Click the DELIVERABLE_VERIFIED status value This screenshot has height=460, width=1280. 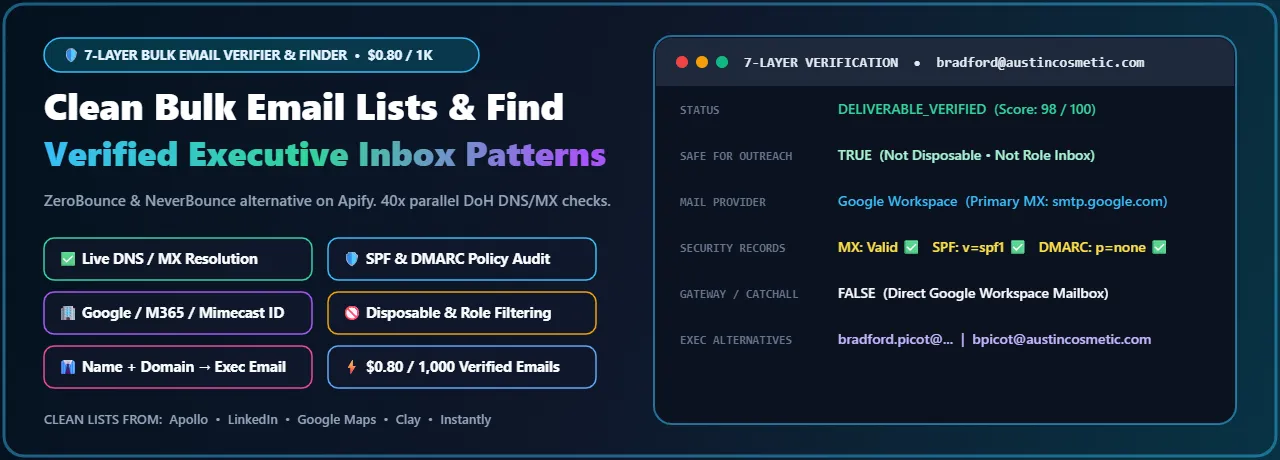pyautogui.click(x=967, y=109)
